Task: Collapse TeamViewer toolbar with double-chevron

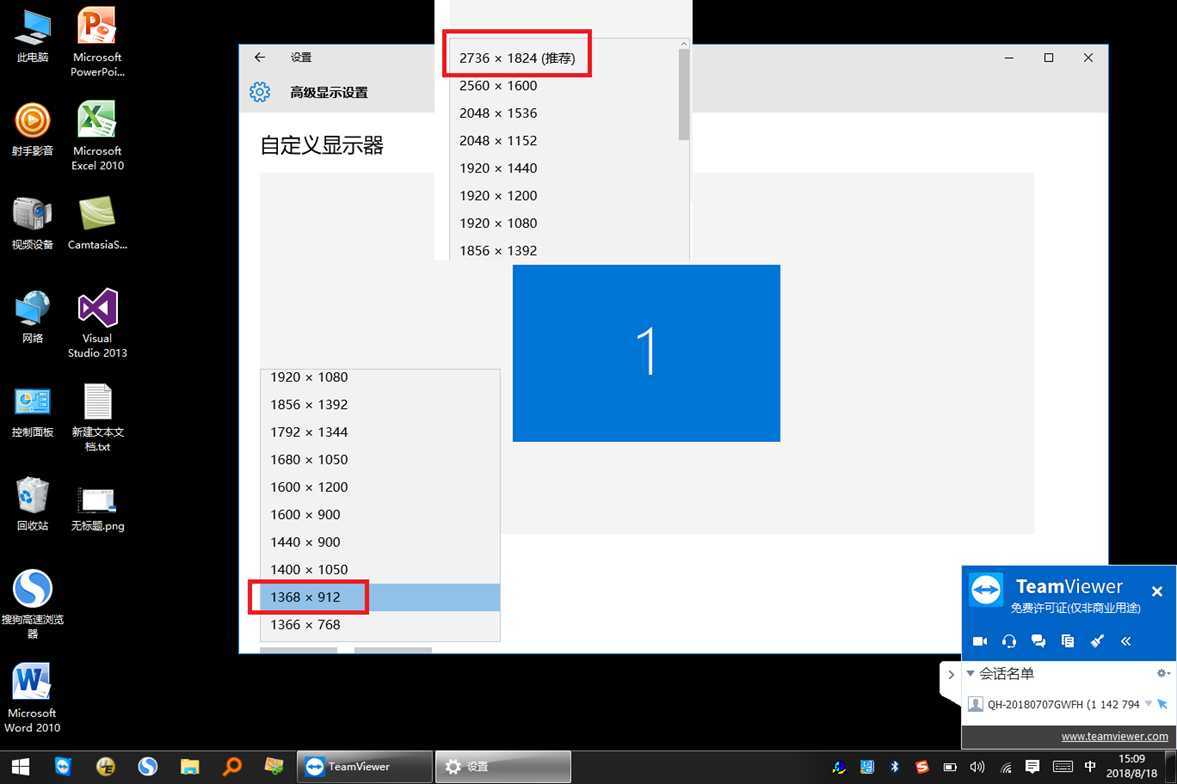Action: (1125, 641)
